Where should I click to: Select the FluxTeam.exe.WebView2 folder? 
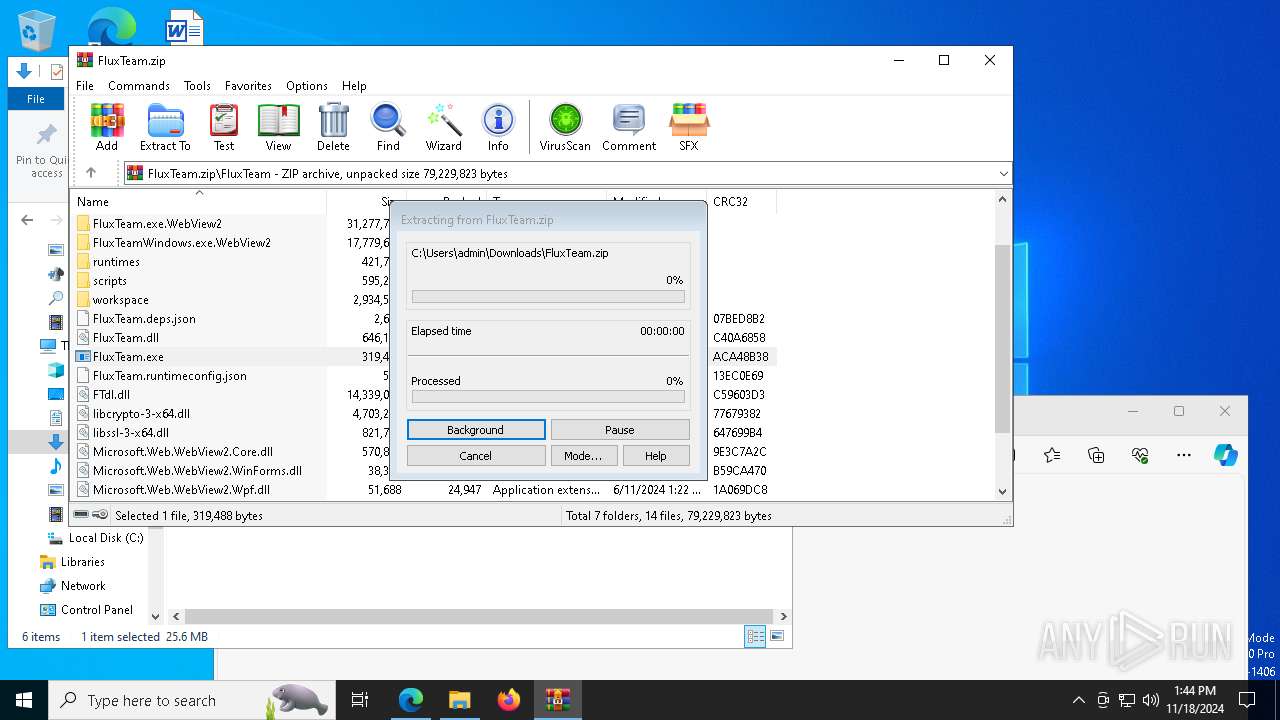pyautogui.click(x=157, y=224)
